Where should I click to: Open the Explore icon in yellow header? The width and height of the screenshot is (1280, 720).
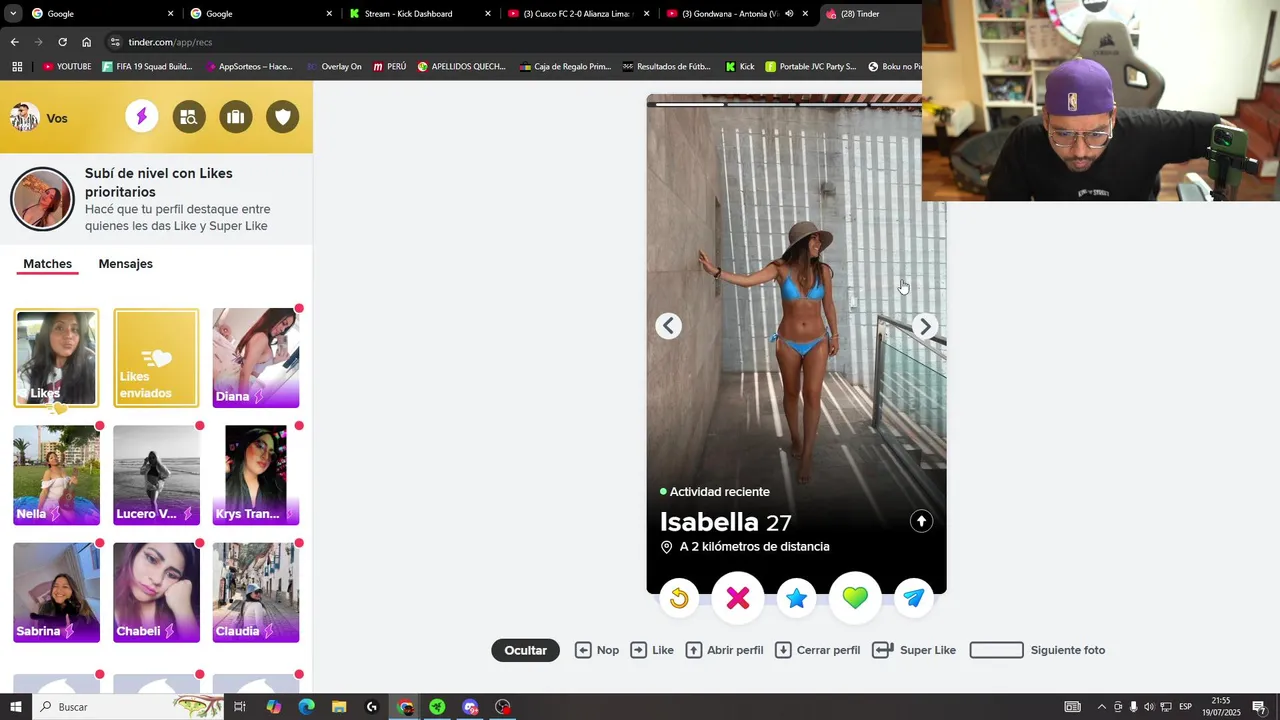click(x=189, y=117)
